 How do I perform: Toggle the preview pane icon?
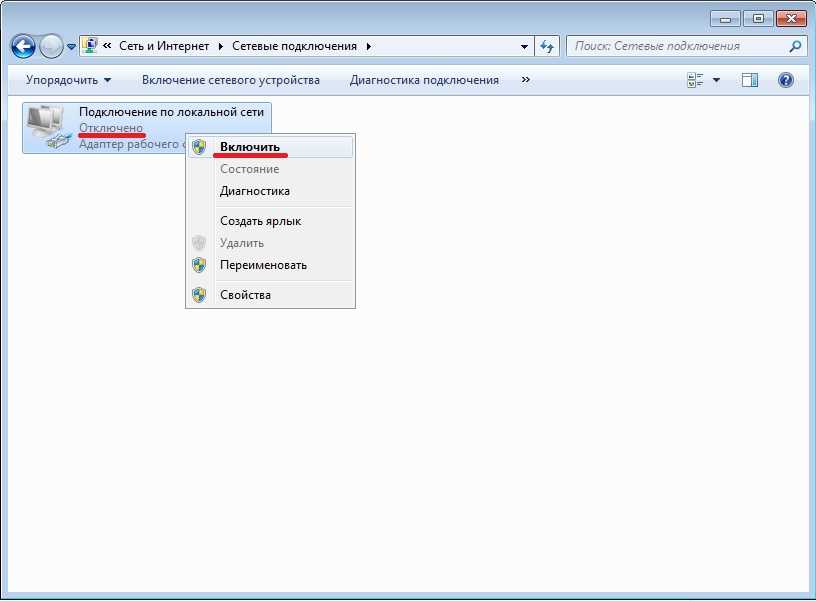point(750,80)
